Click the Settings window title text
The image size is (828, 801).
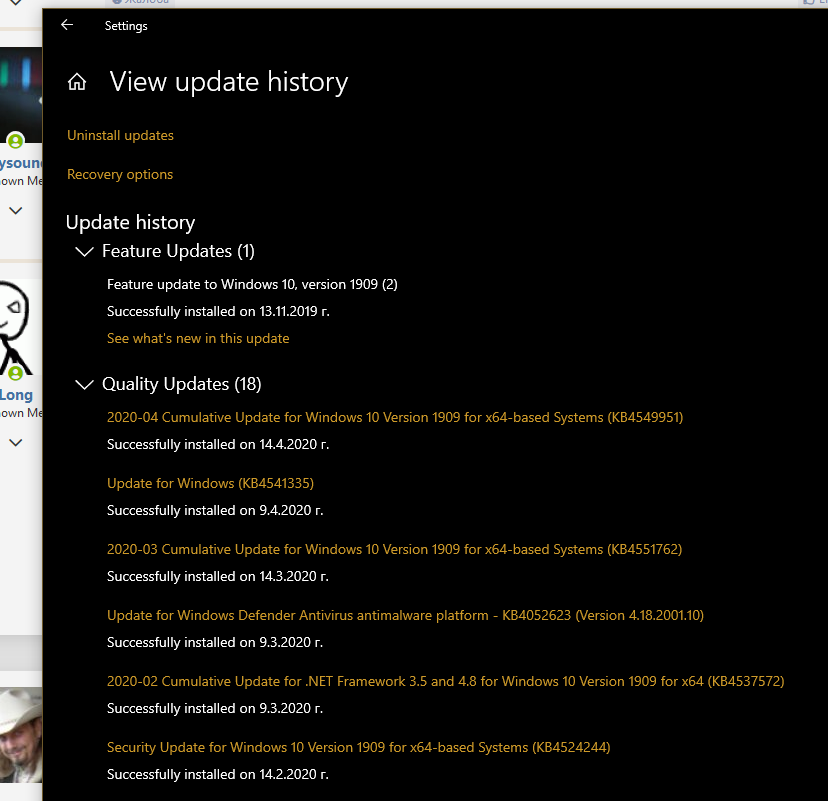click(x=126, y=26)
